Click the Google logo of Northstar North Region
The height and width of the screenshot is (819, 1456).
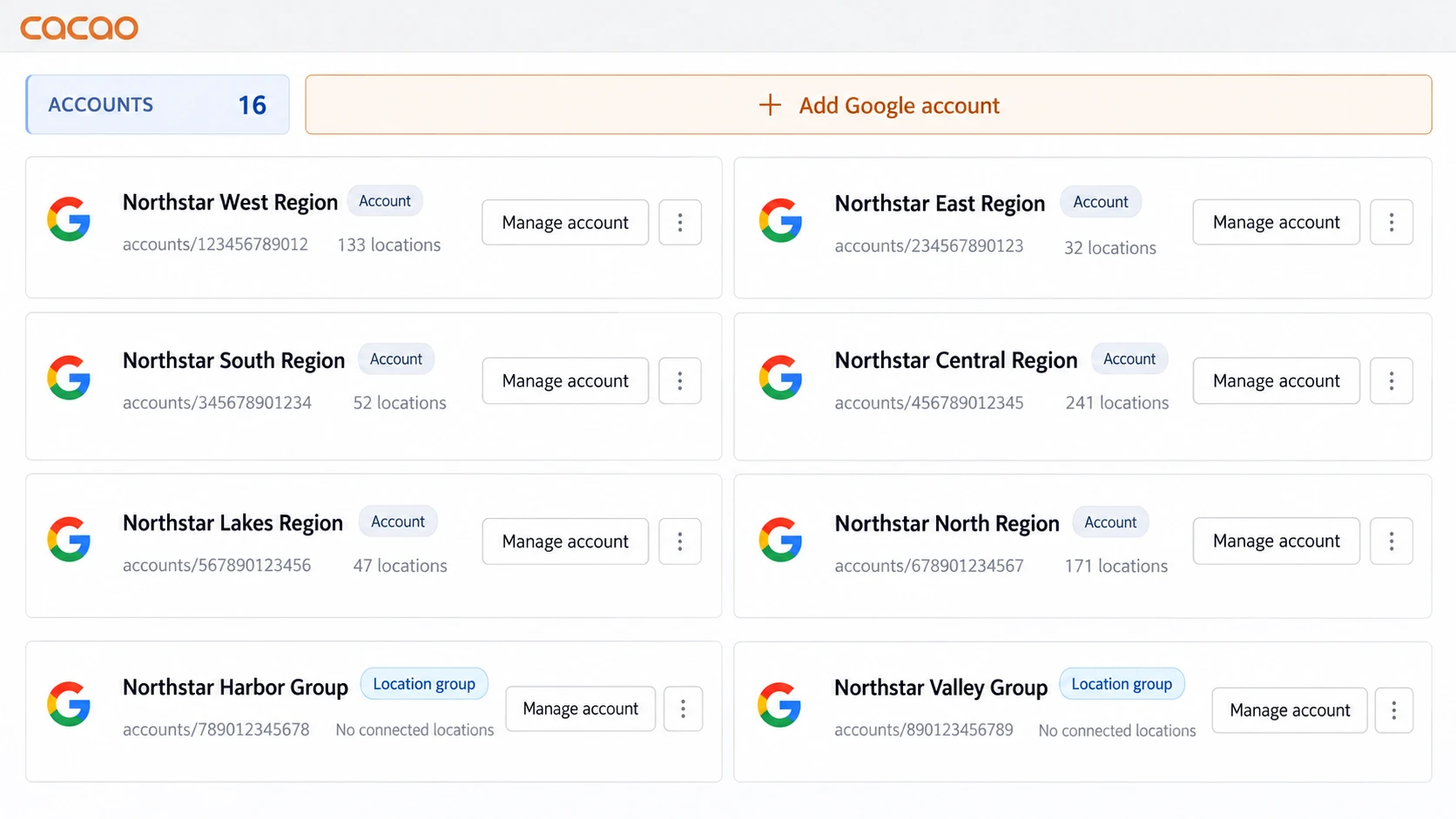tap(780, 540)
